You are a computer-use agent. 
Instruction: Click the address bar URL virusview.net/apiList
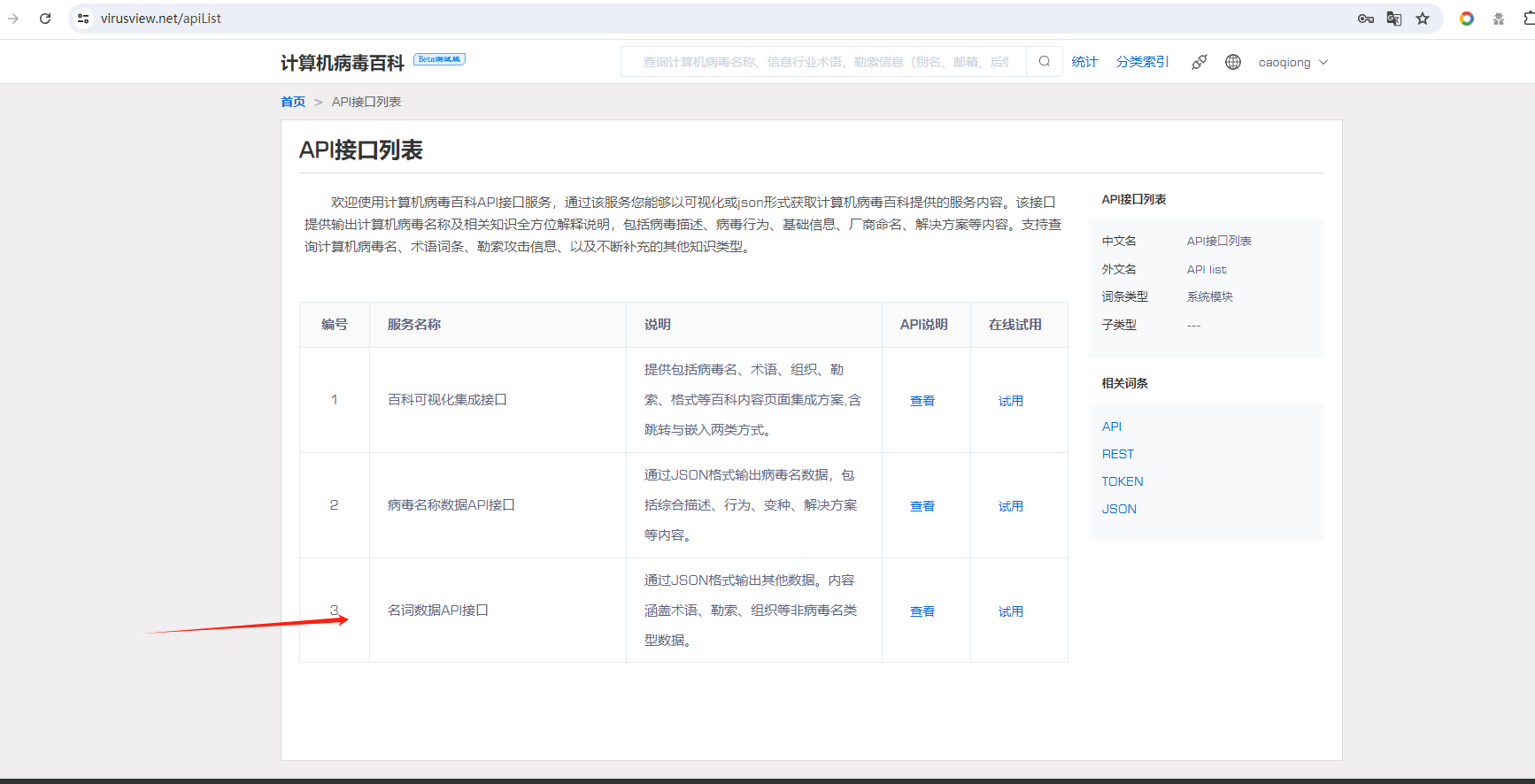(x=161, y=19)
